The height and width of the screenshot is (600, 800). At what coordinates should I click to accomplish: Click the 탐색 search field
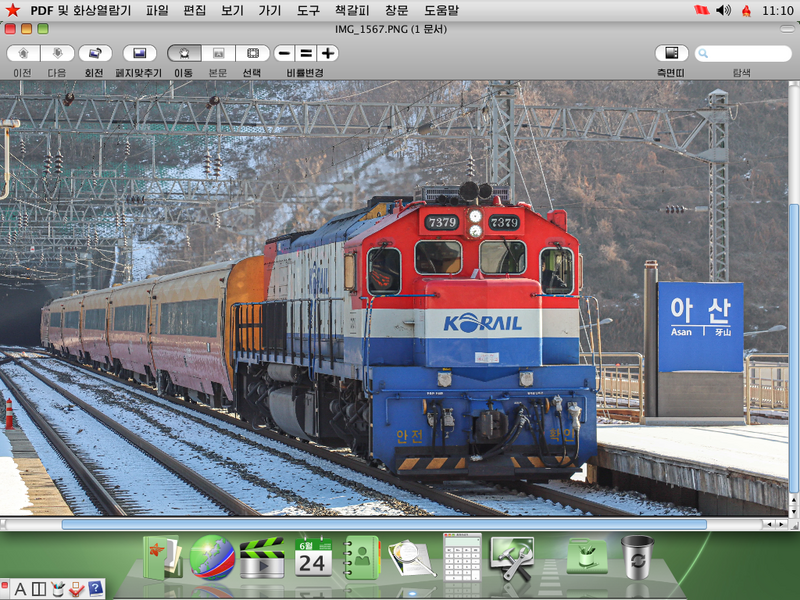(743, 53)
